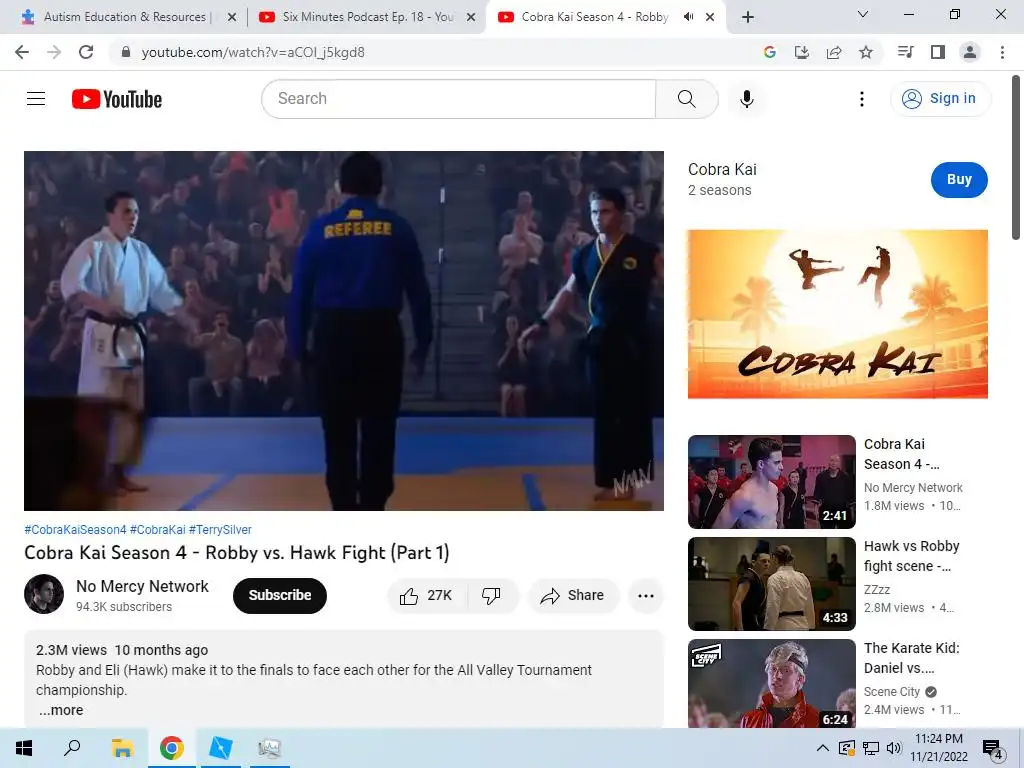The image size is (1024, 768).
Task: Click the Google icon in address bar
Action: 769,52
